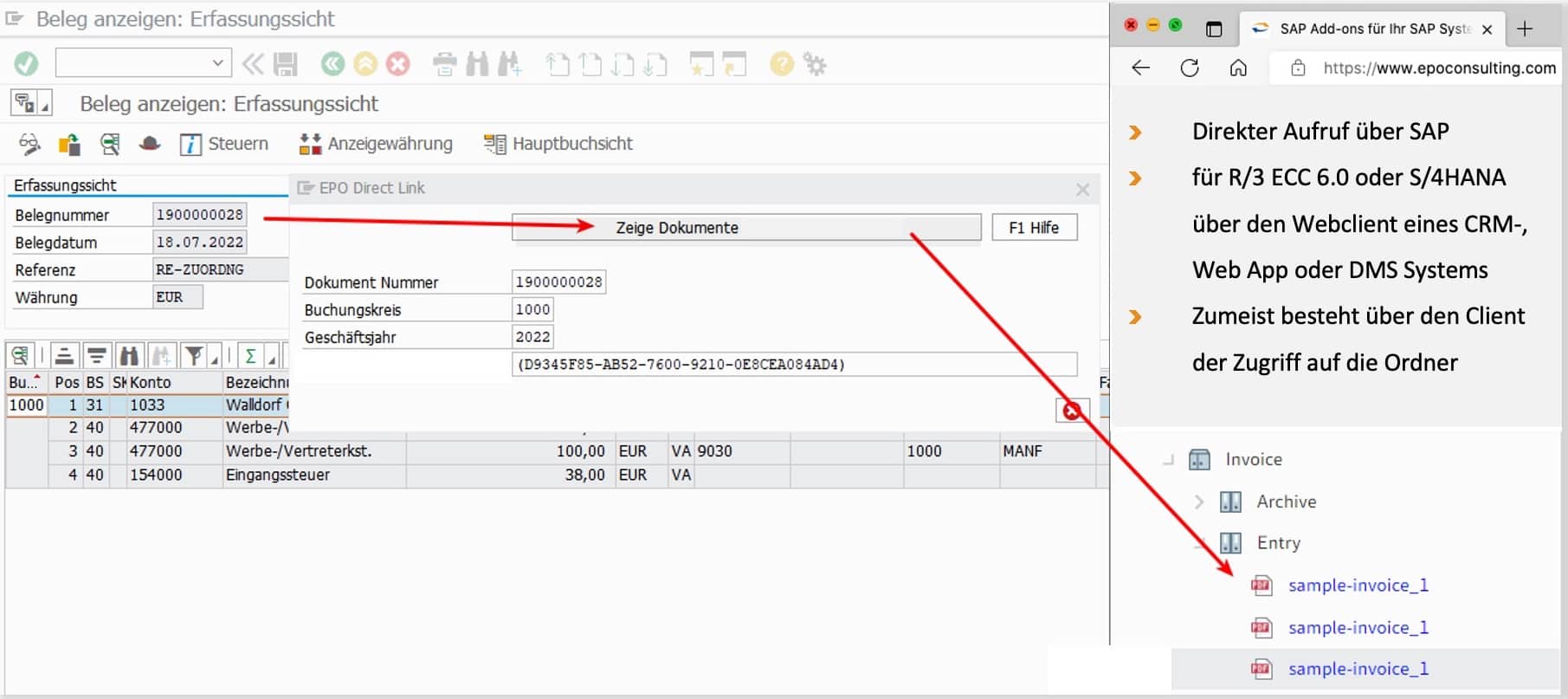Click the Find Next binoculars-plus icon in top toolbar

(509, 64)
